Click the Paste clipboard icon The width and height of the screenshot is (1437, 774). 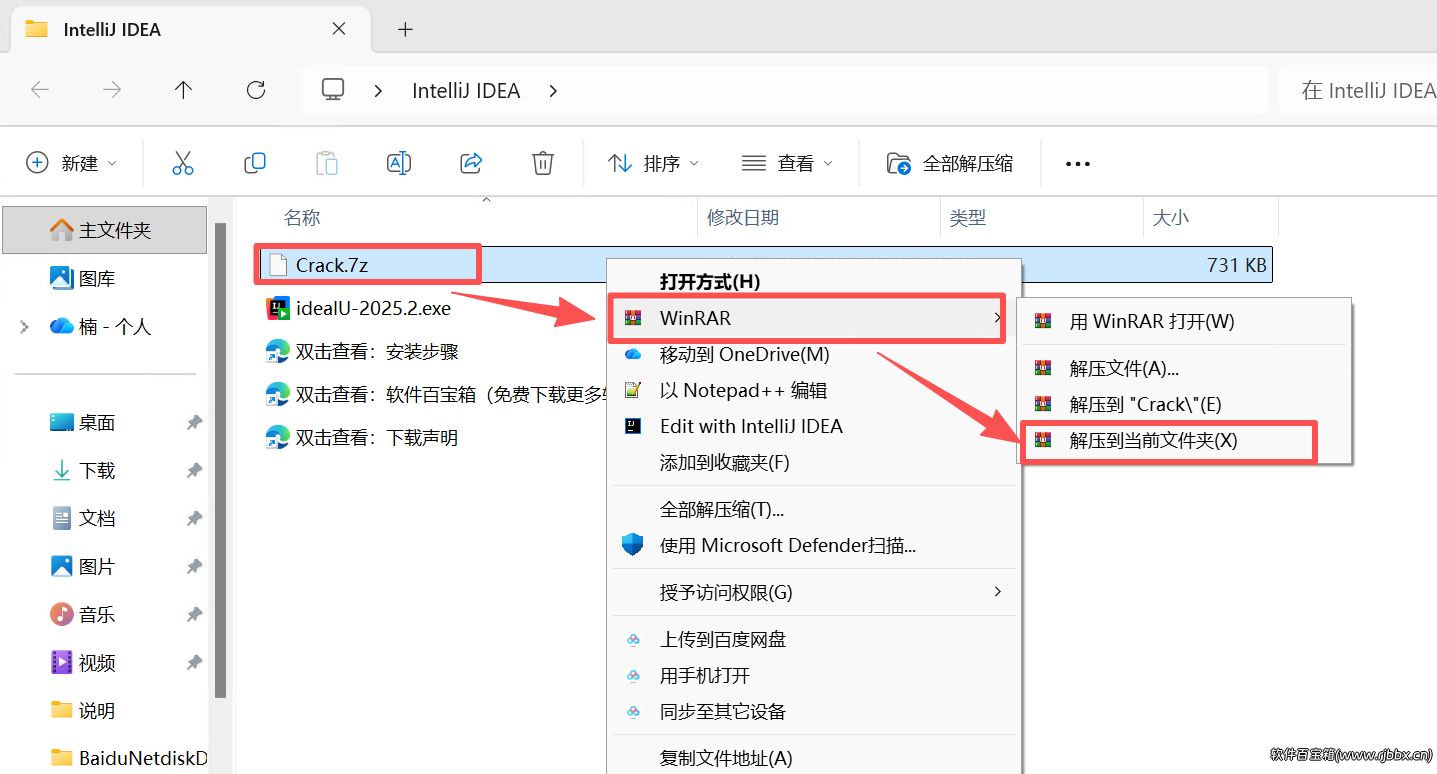(327, 163)
